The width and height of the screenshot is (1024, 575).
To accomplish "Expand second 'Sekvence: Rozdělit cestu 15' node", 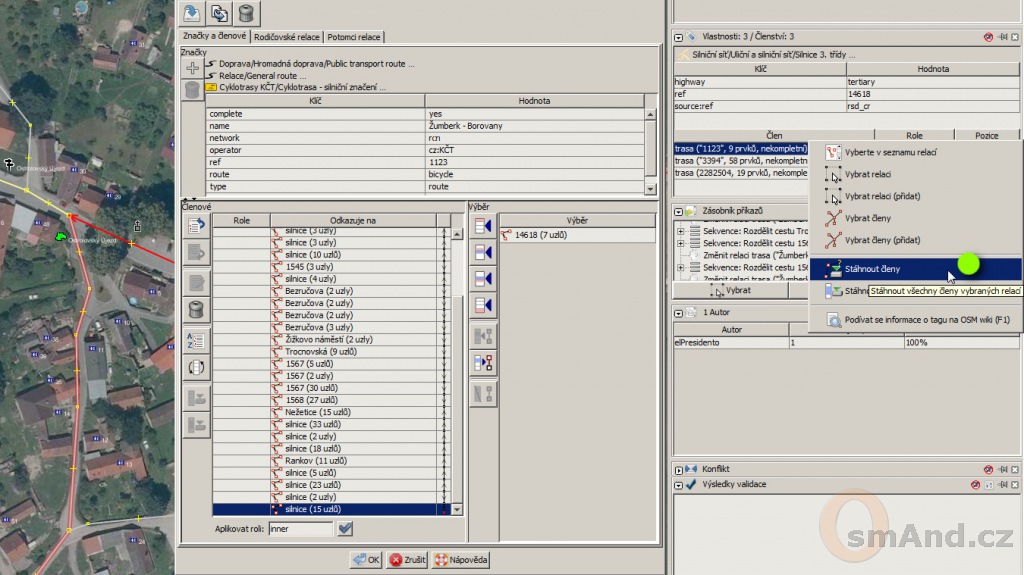I will 680,243.
